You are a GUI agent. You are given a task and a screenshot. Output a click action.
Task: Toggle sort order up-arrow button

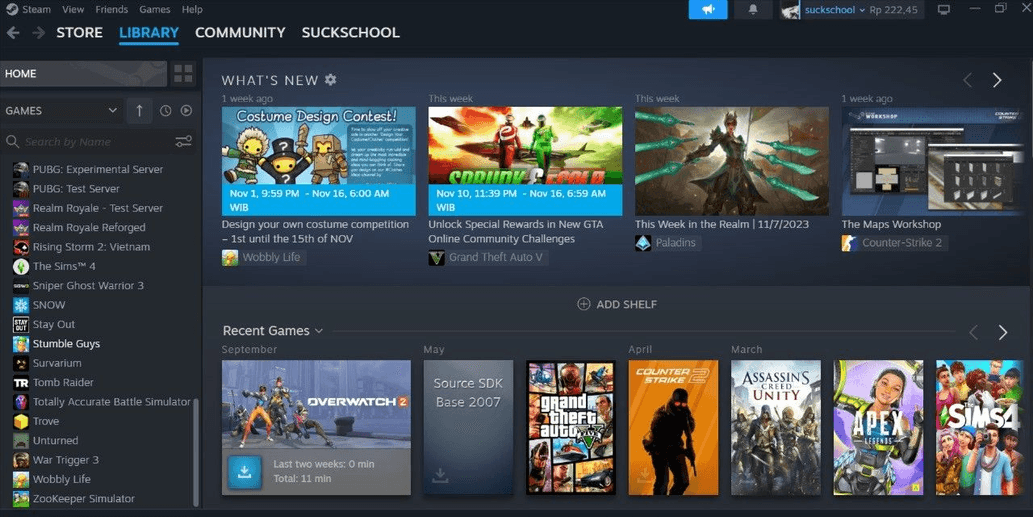139,111
